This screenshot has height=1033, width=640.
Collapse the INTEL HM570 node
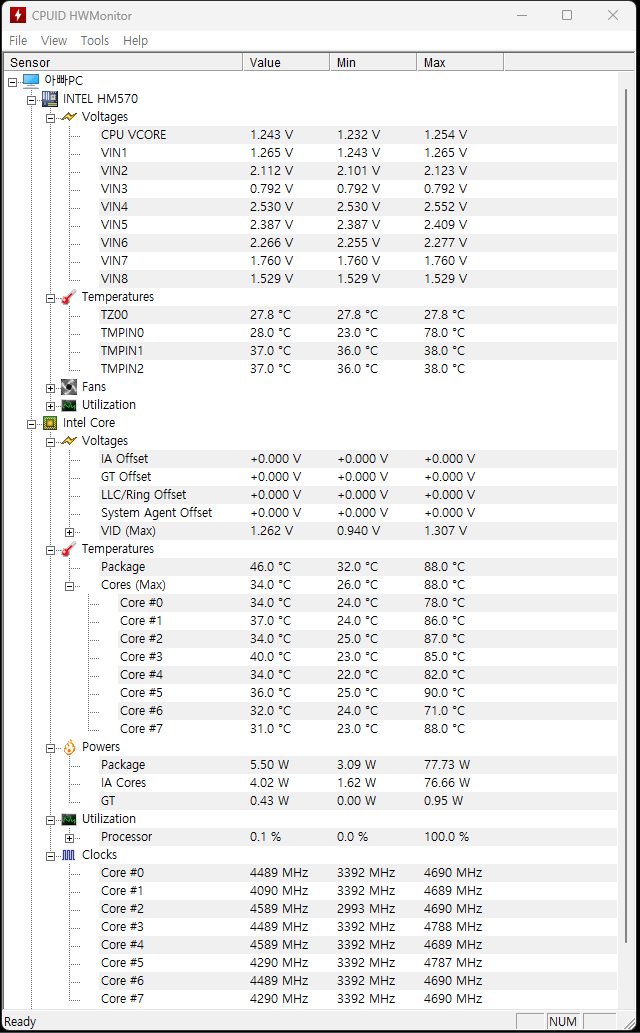(32, 100)
